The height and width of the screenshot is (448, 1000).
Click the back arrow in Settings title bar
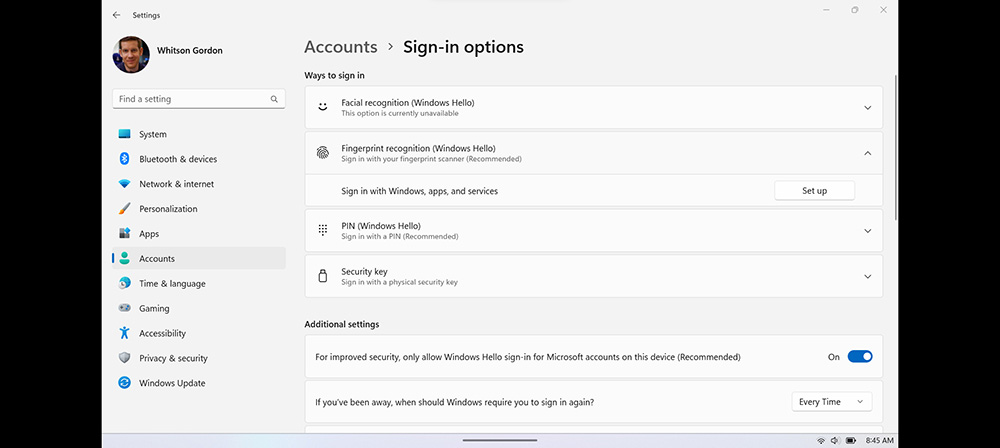tap(117, 15)
